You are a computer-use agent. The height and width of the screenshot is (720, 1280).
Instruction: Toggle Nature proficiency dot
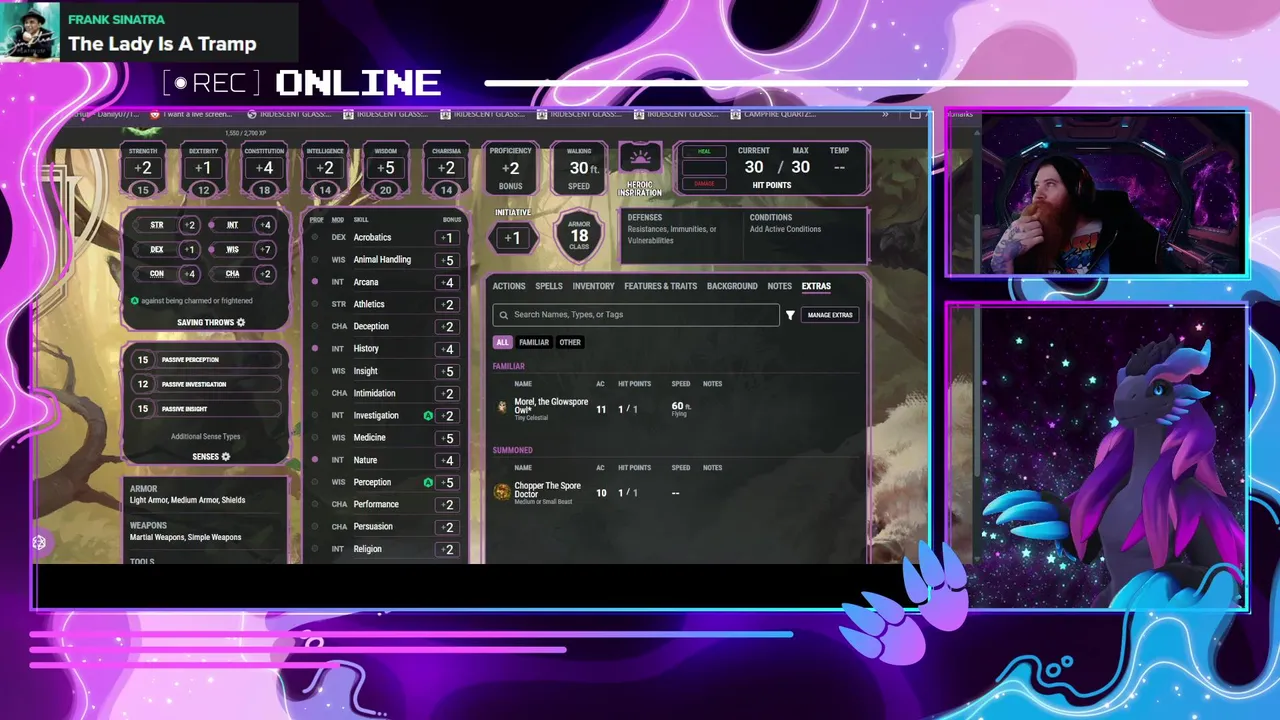[315, 460]
